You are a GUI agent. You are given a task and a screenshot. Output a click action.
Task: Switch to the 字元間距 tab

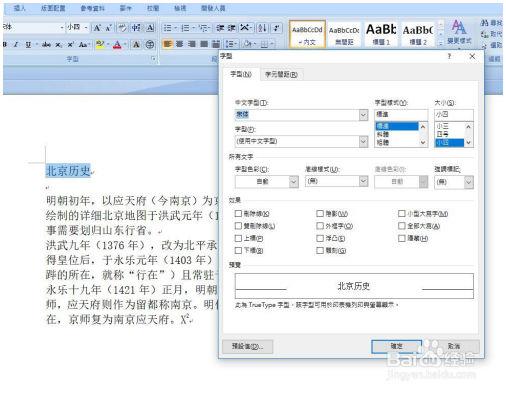pyautogui.click(x=281, y=74)
